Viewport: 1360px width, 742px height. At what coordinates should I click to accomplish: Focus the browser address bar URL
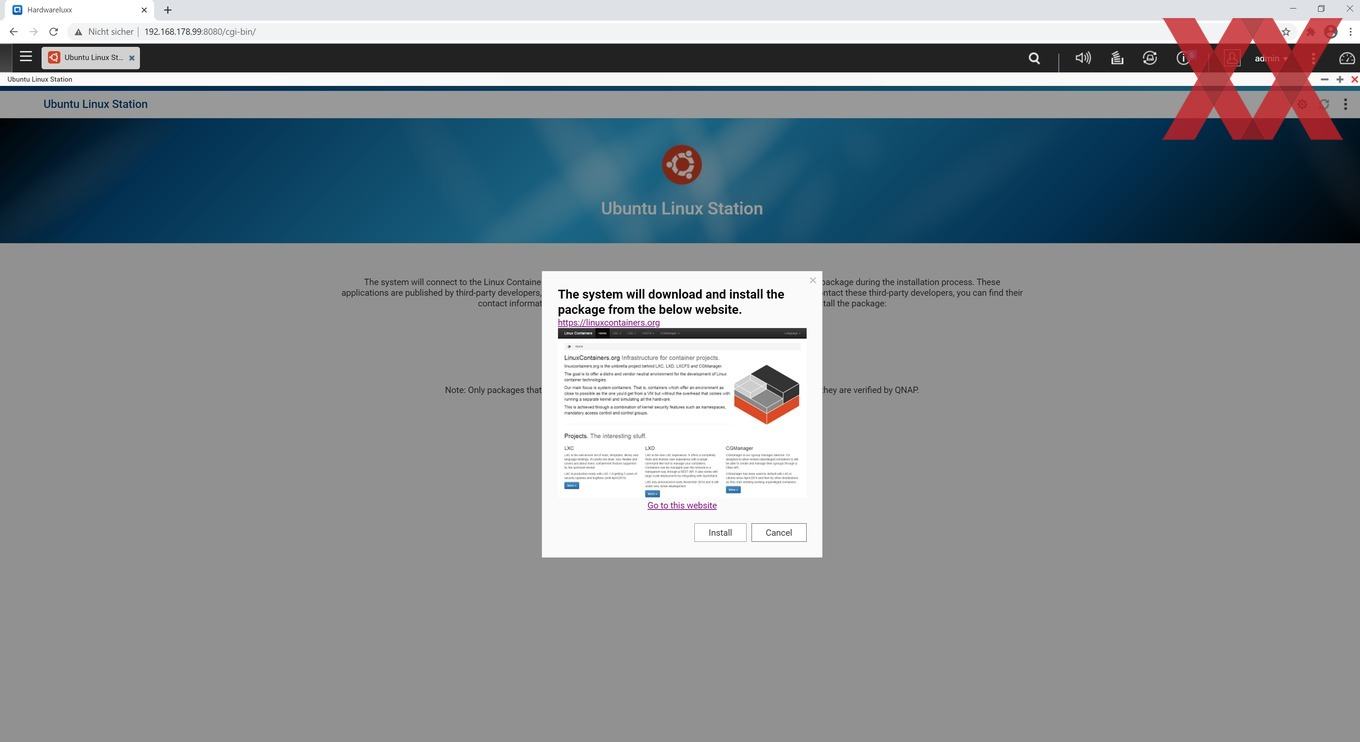point(200,32)
